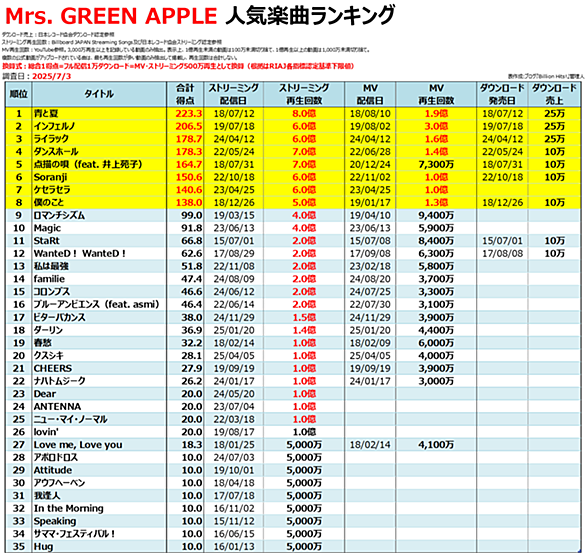Select the 'ダーリン' title cell
The image size is (586, 553).
pyautogui.click(x=99, y=330)
